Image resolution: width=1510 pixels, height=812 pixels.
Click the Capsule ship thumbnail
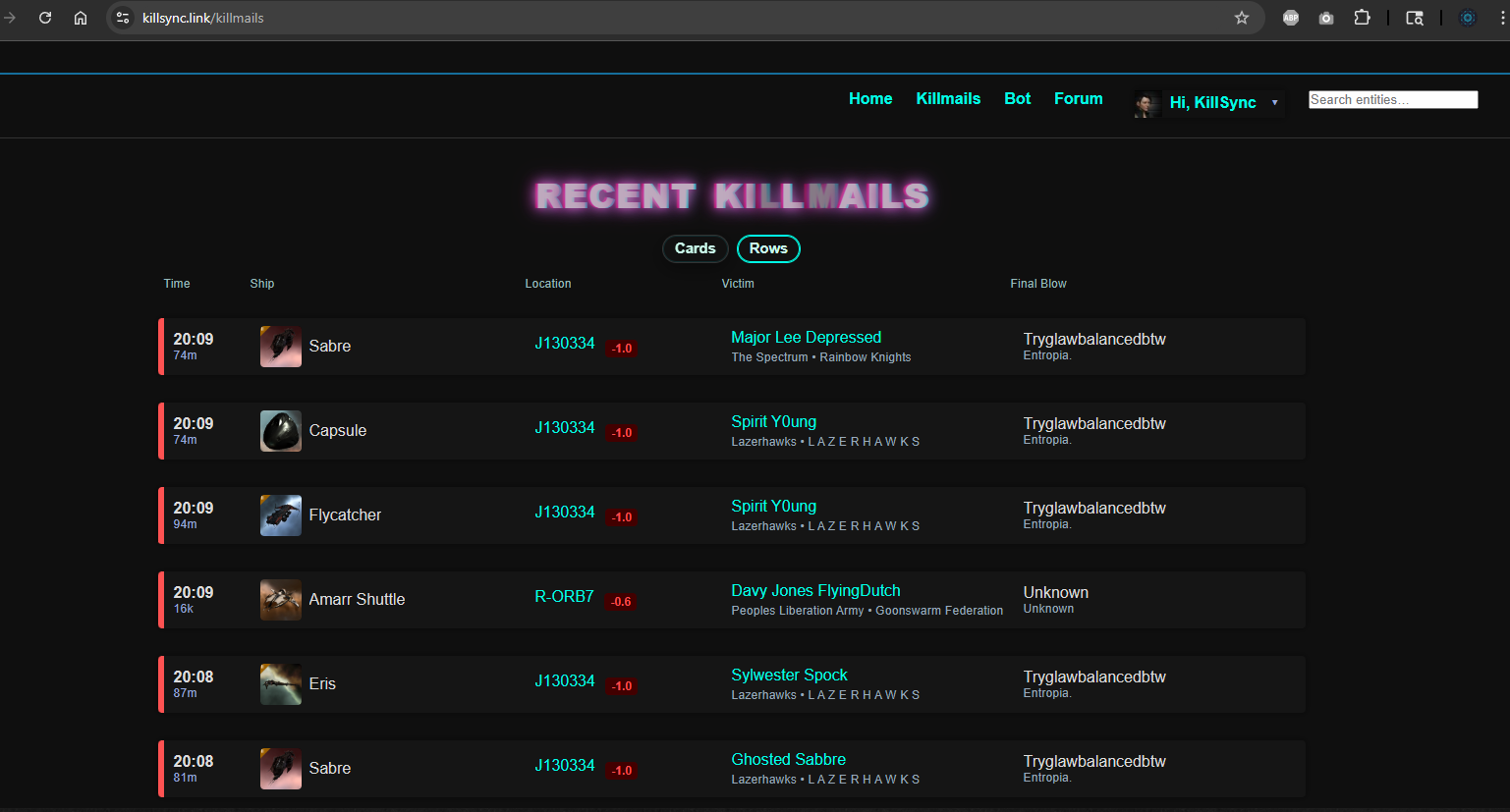click(x=280, y=431)
